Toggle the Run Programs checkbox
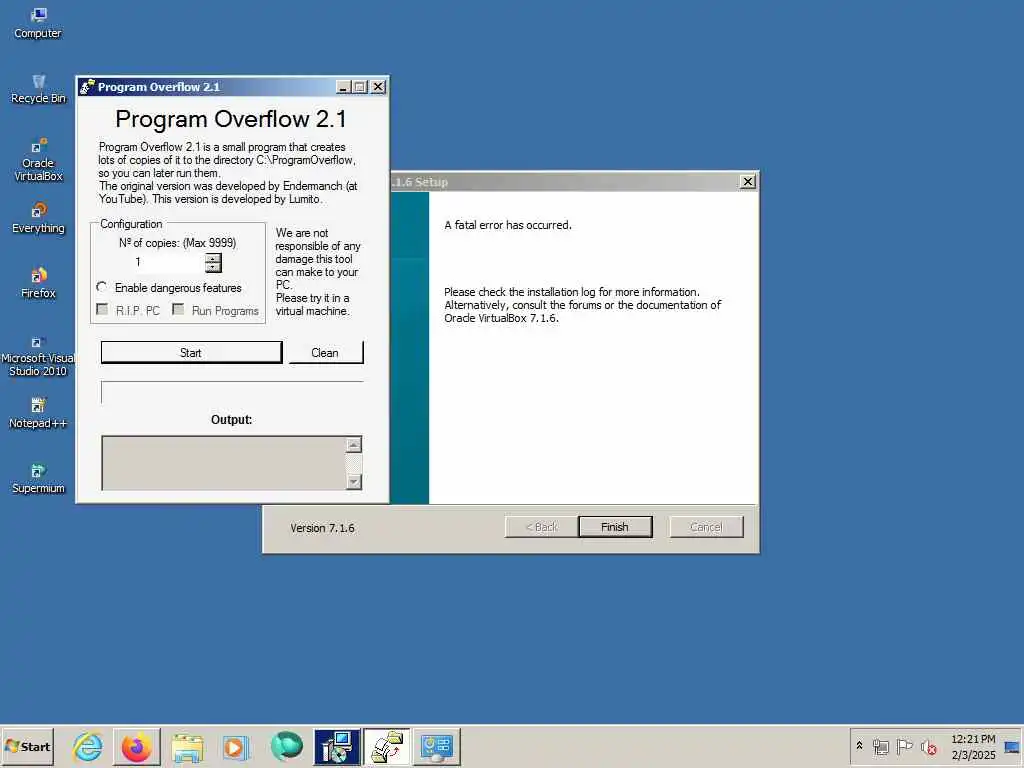1024x768 pixels. (x=178, y=310)
